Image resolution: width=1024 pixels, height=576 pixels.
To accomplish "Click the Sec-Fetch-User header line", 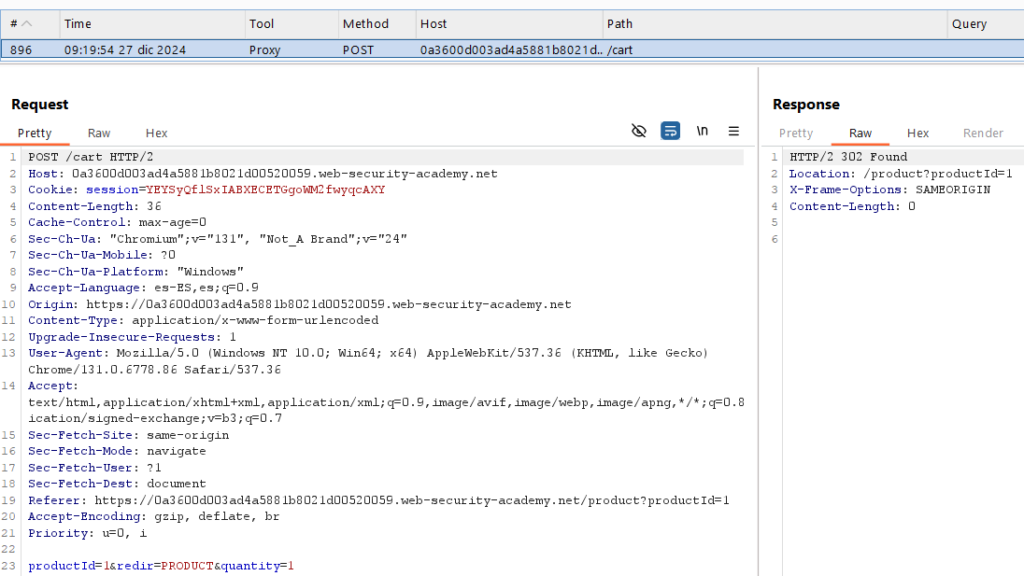I will [x=95, y=468].
